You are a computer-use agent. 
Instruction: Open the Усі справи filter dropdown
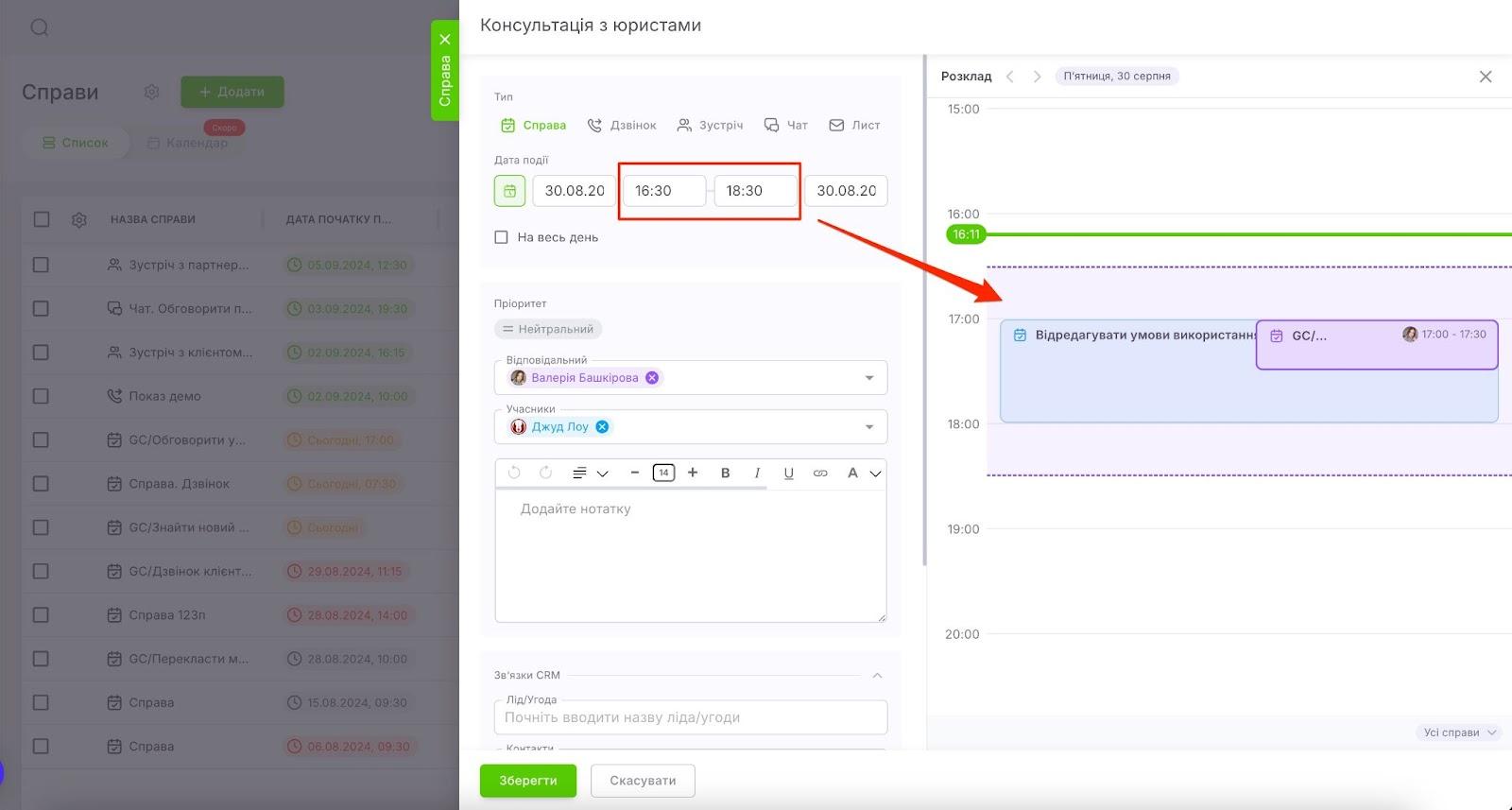(1459, 732)
